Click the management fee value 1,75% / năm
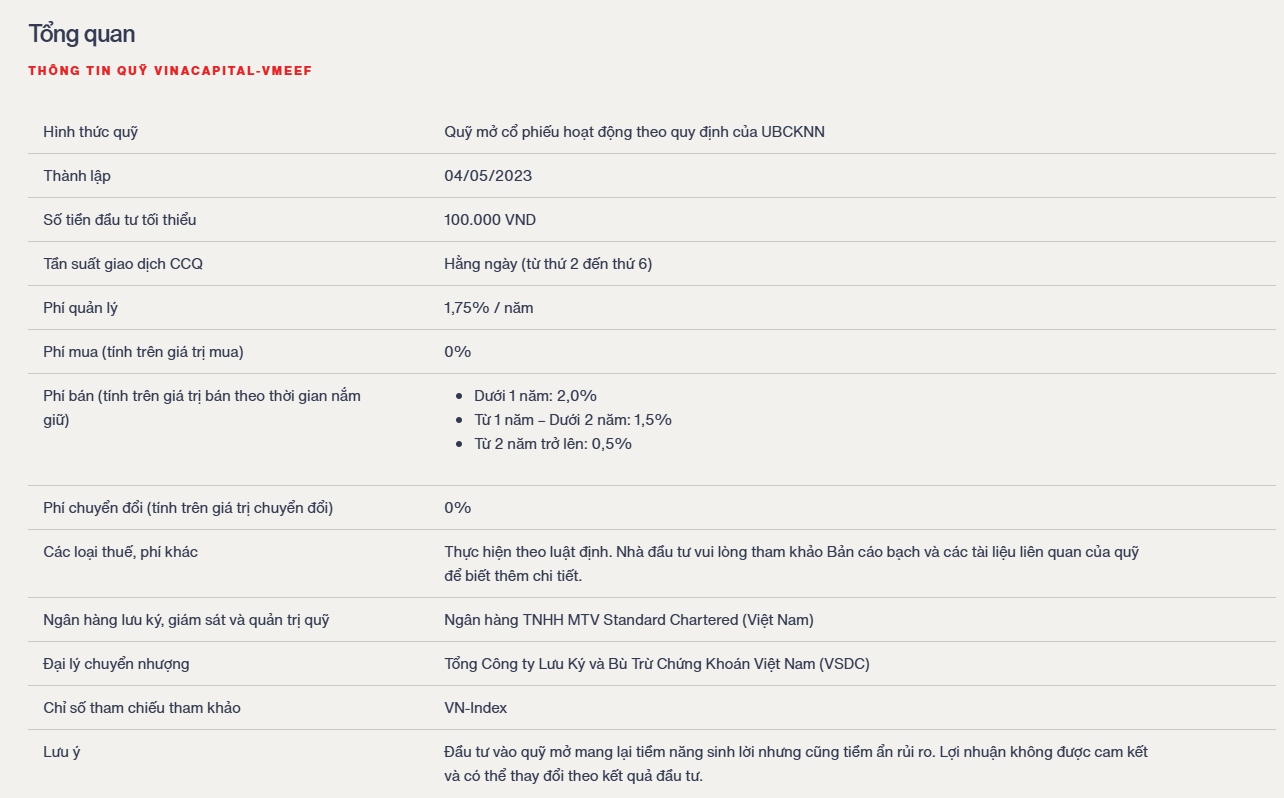Image resolution: width=1284 pixels, height=798 pixels. click(489, 308)
